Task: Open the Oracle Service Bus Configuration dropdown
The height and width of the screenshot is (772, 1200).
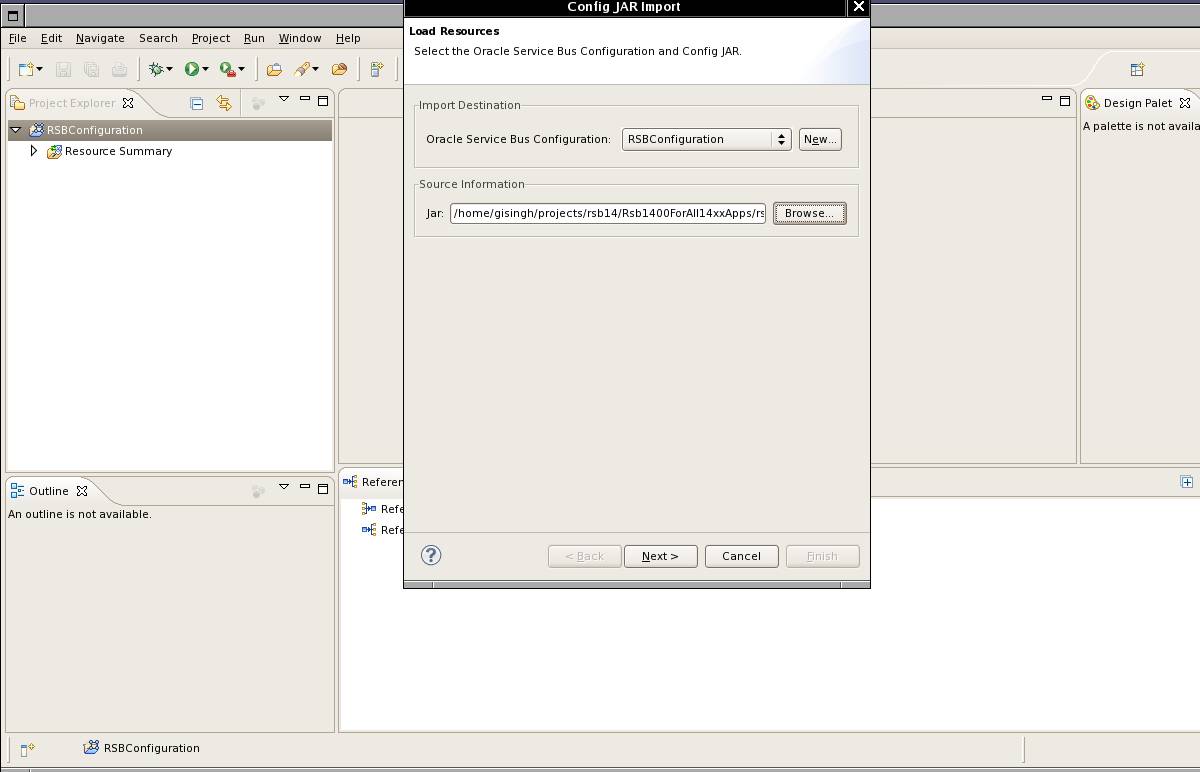Action: pos(706,139)
